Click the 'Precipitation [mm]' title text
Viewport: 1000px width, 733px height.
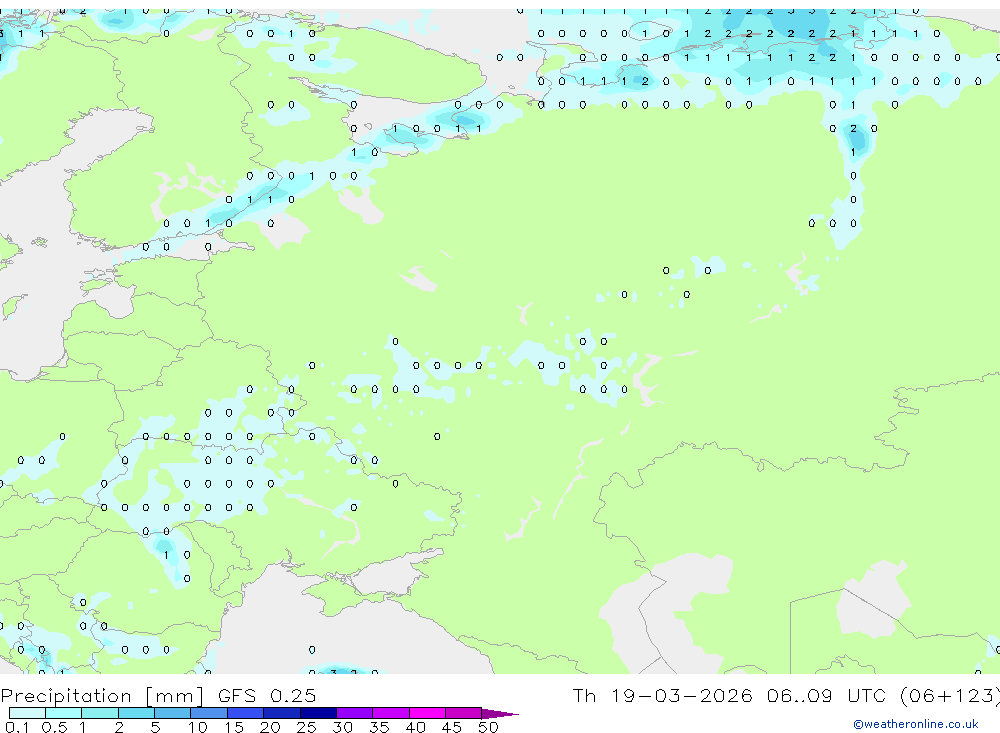coord(102,696)
